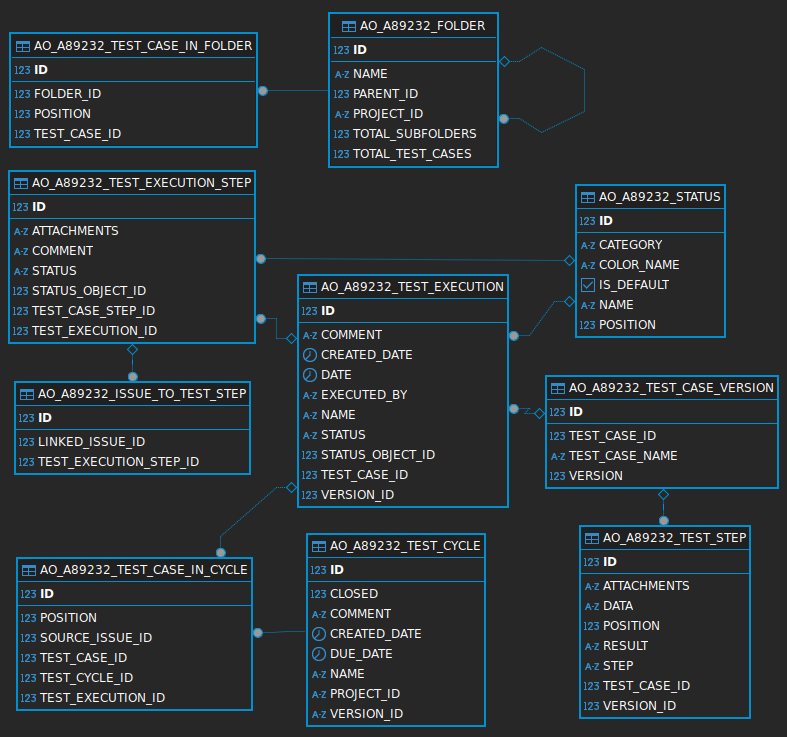Select TOTAL_TEST_CASES column in FOLDER table

[x=414, y=154]
